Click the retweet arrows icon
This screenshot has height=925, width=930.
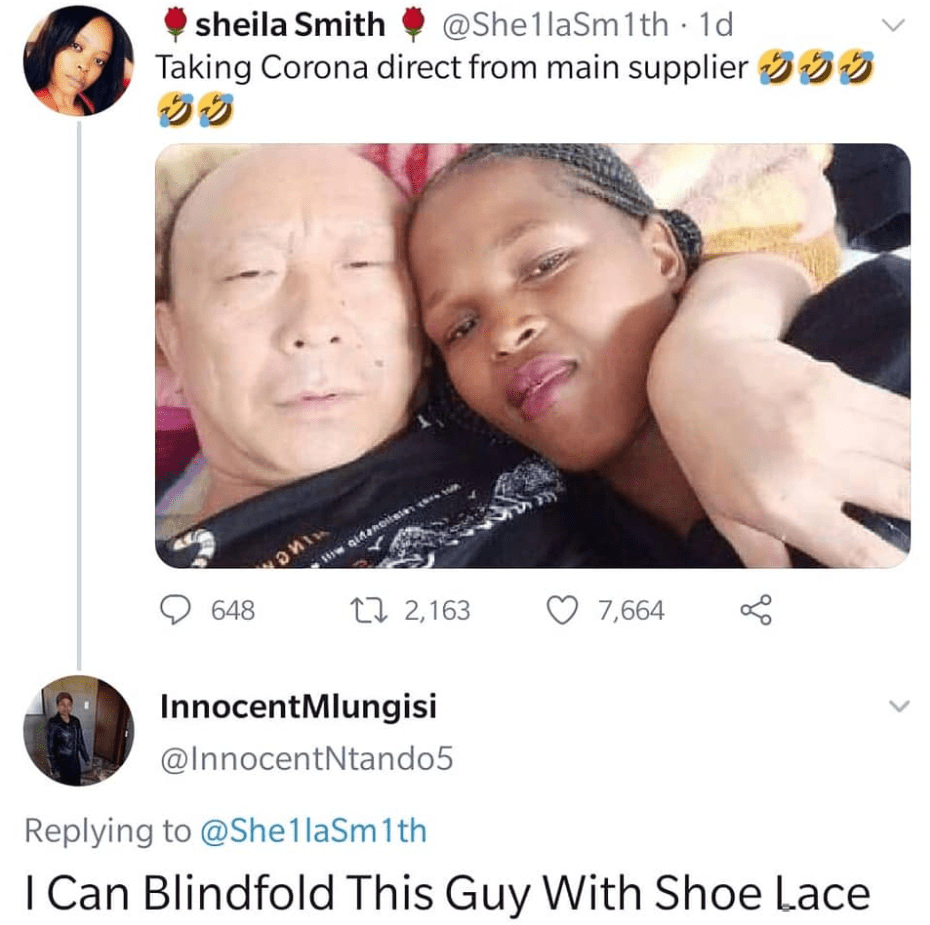[383, 609]
